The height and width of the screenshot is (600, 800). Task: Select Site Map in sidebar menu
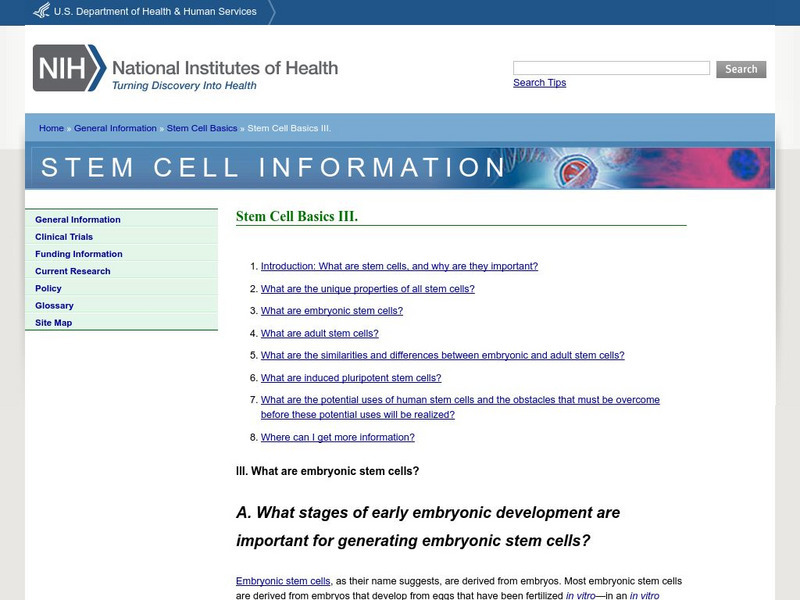(x=53, y=322)
